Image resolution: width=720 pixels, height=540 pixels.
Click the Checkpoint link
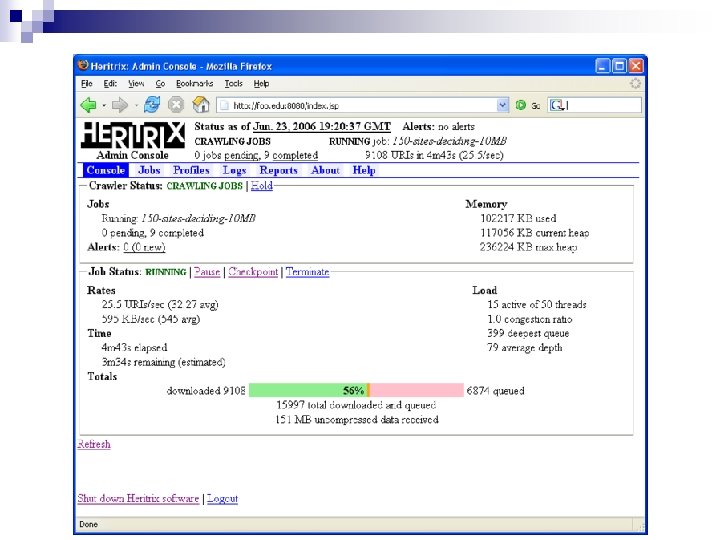point(253,271)
